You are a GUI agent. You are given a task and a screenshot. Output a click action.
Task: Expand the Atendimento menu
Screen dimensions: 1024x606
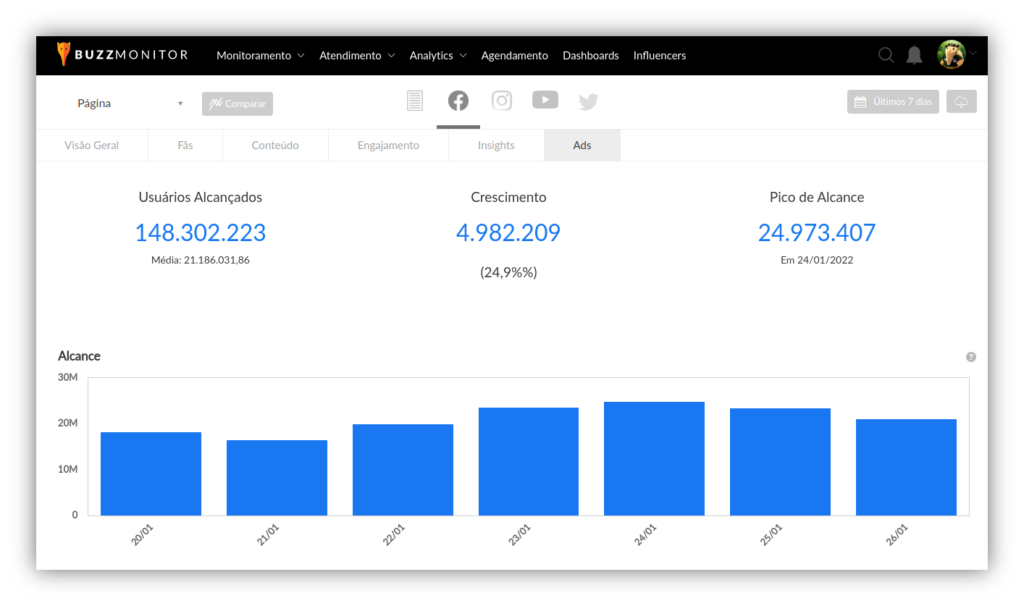[357, 56]
